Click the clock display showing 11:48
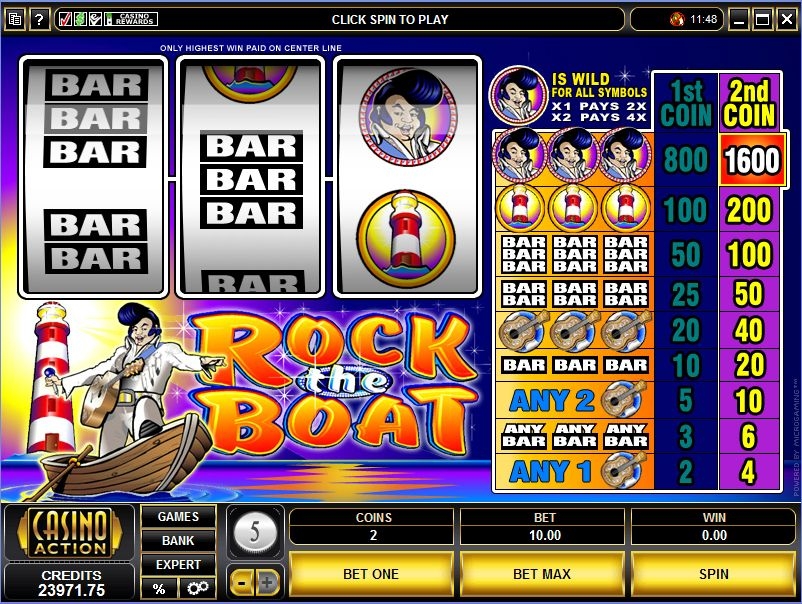This screenshot has width=802, height=604. coord(703,19)
